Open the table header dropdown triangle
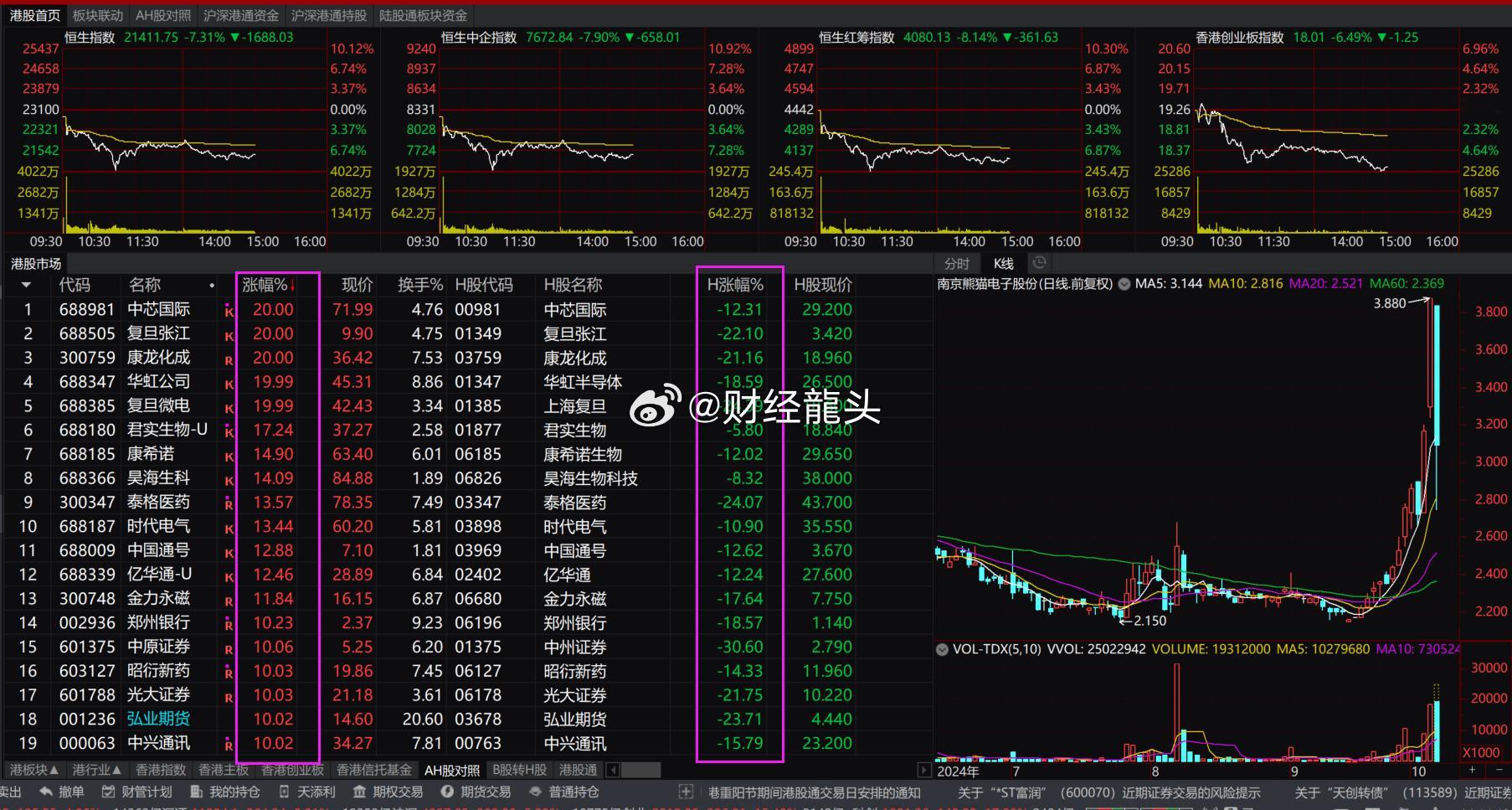The width and height of the screenshot is (1512, 810). (x=27, y=286)
